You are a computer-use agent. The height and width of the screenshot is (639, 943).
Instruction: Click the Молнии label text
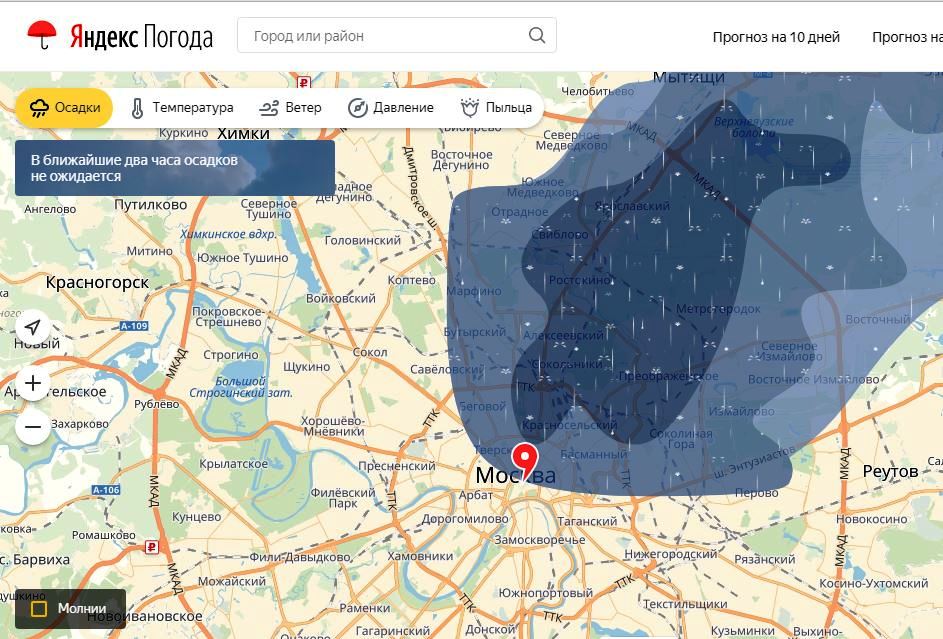click(x=82, y=608)
